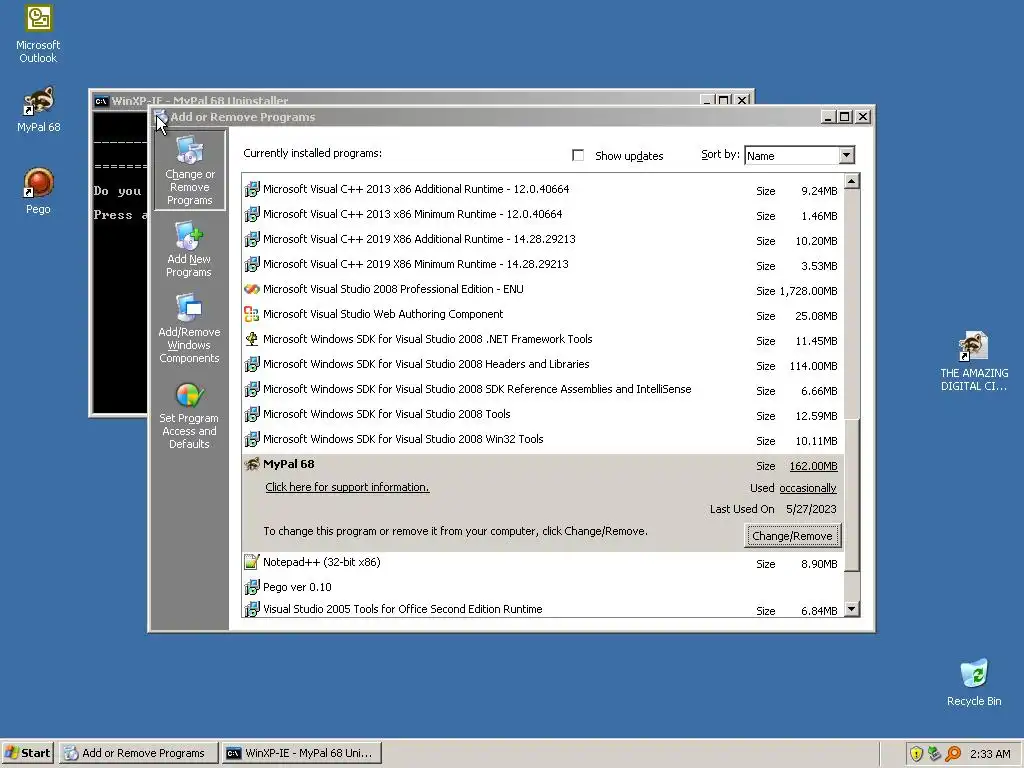This screenshot has width=1024, height=768.
Task: Select the Notepad++ (32-bit x86) row text
Action: [x=321, y=562]
